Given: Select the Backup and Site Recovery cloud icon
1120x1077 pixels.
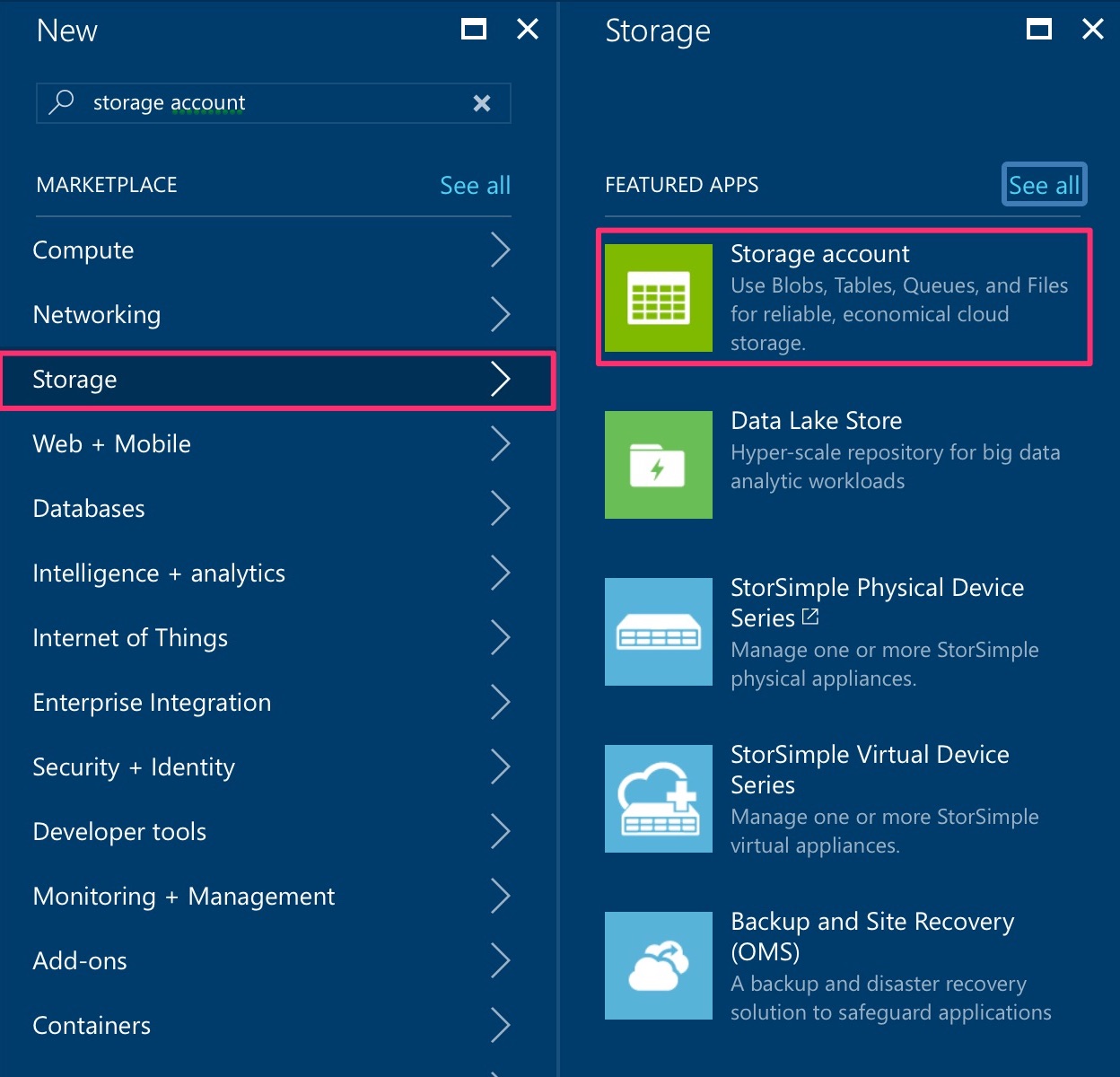Looking at the screenshot, I should 658,965.
